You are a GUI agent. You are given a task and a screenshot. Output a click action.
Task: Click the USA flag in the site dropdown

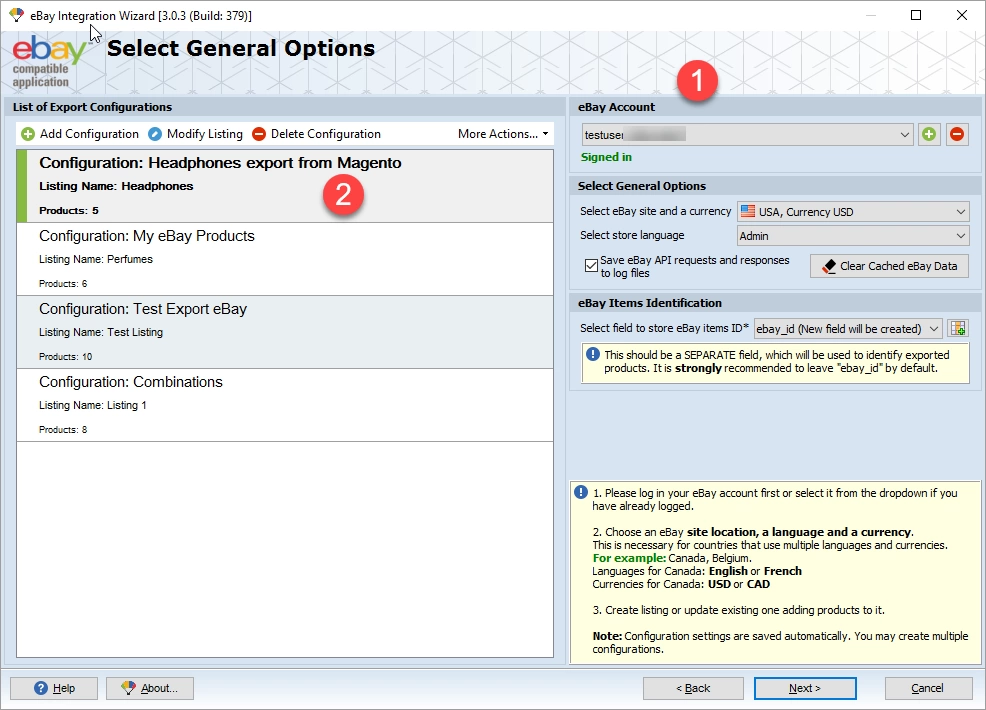(x=748, y=211)
